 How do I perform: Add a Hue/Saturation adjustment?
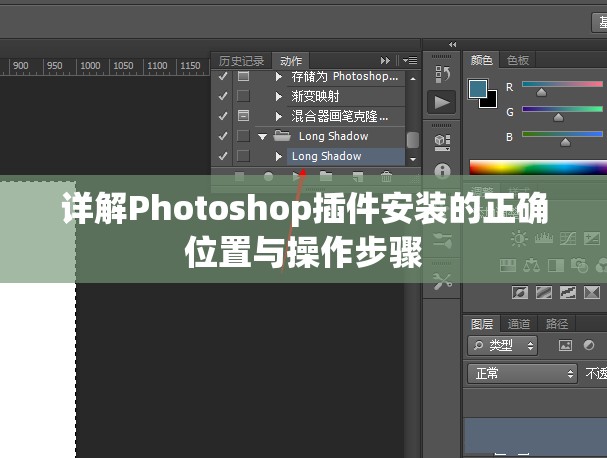pyautogui.click(x=508, y=266)
